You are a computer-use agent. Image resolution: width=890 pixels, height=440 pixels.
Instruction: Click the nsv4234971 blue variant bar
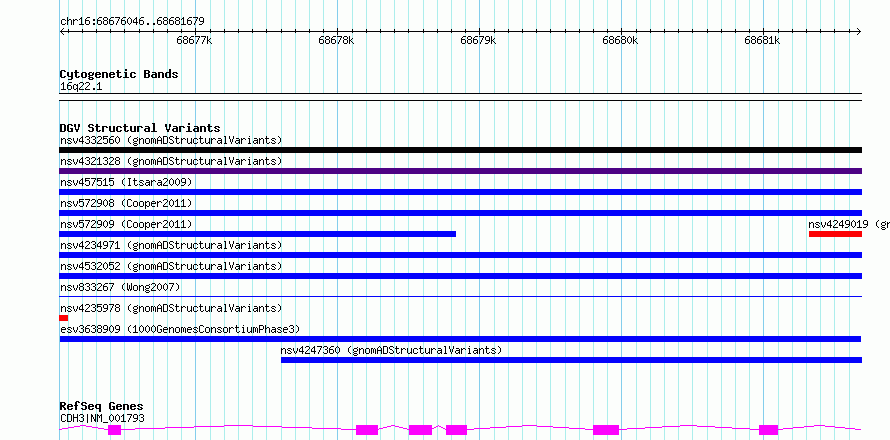click(x=460, y=255)
